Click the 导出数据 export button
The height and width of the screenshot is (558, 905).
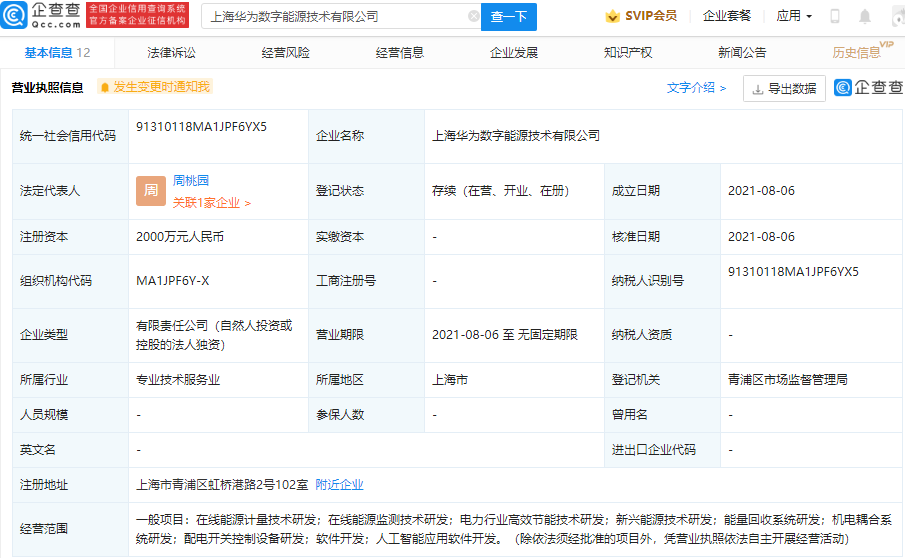784,88
